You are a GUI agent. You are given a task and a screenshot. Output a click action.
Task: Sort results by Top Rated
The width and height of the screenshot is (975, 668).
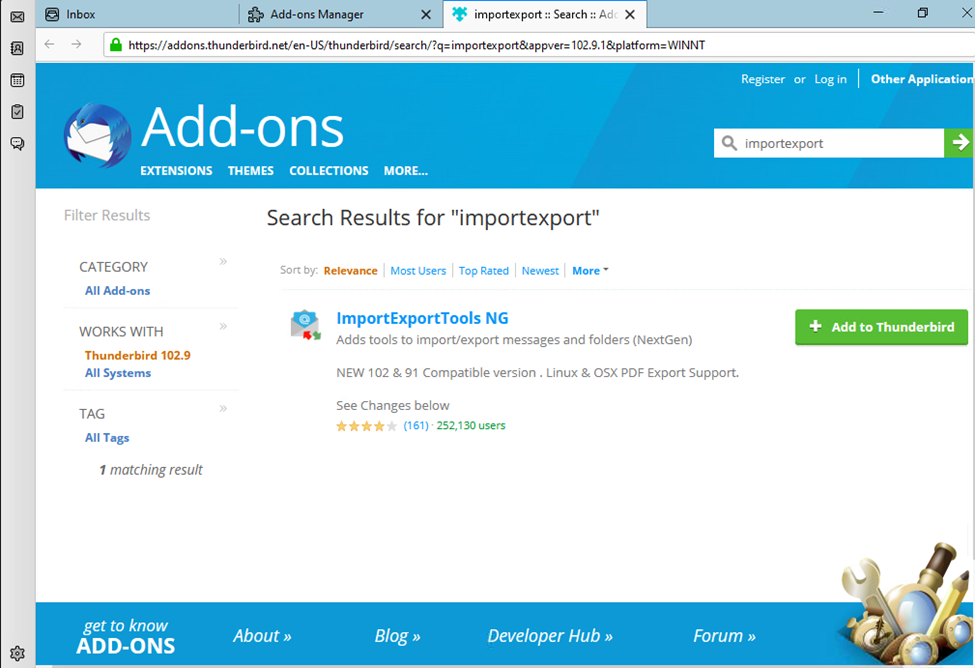pos(483,271)
